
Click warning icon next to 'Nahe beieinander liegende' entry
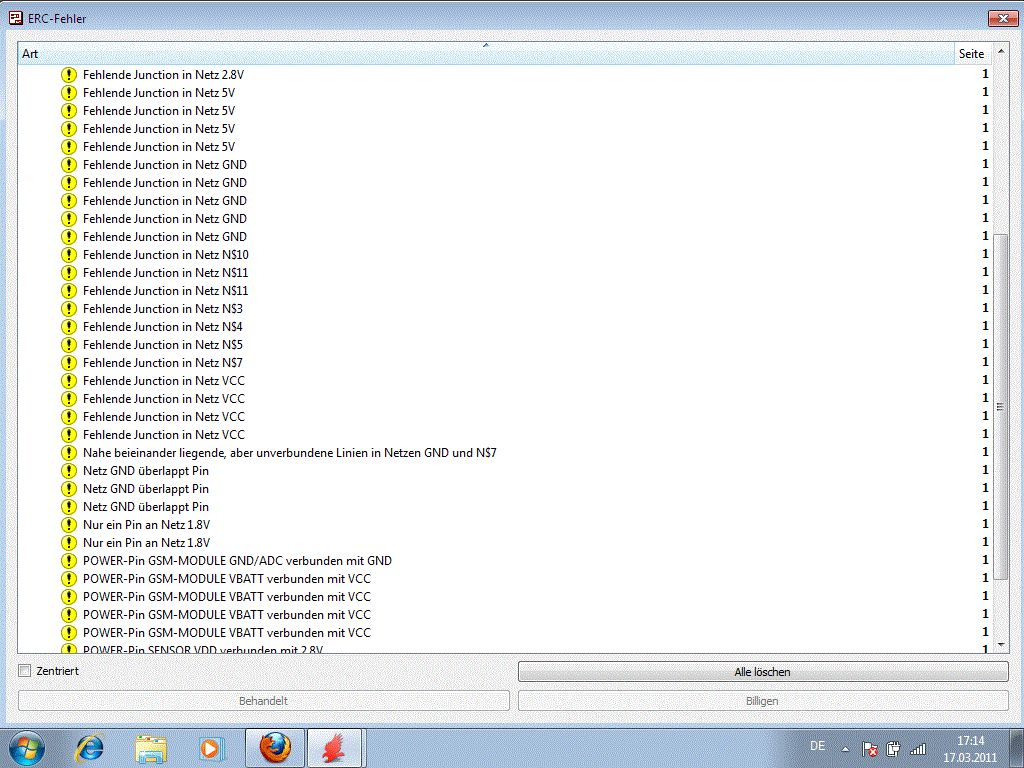click(69, 453)
